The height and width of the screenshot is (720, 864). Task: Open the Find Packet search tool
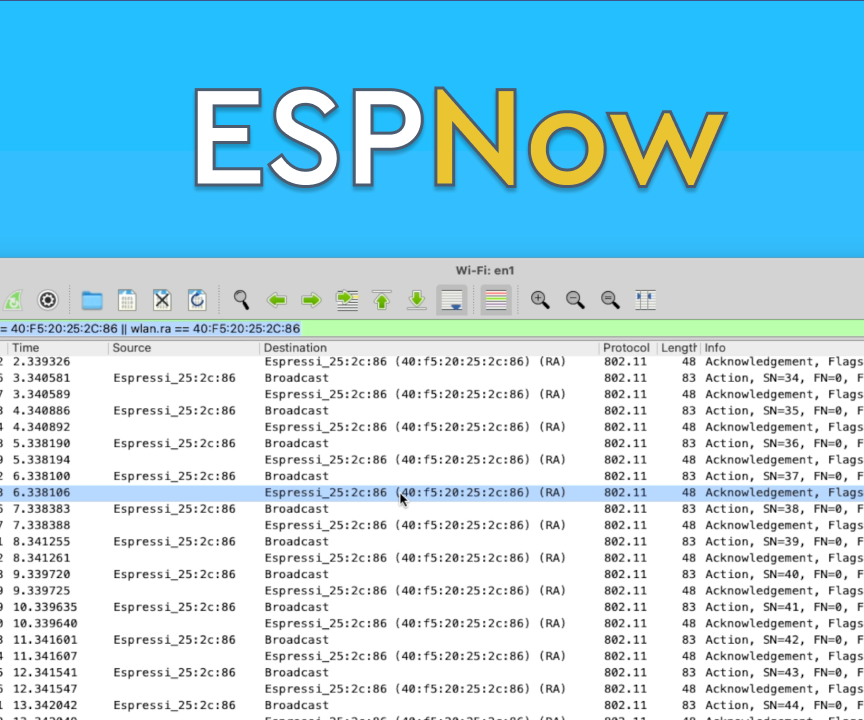[x=241, y=300]
